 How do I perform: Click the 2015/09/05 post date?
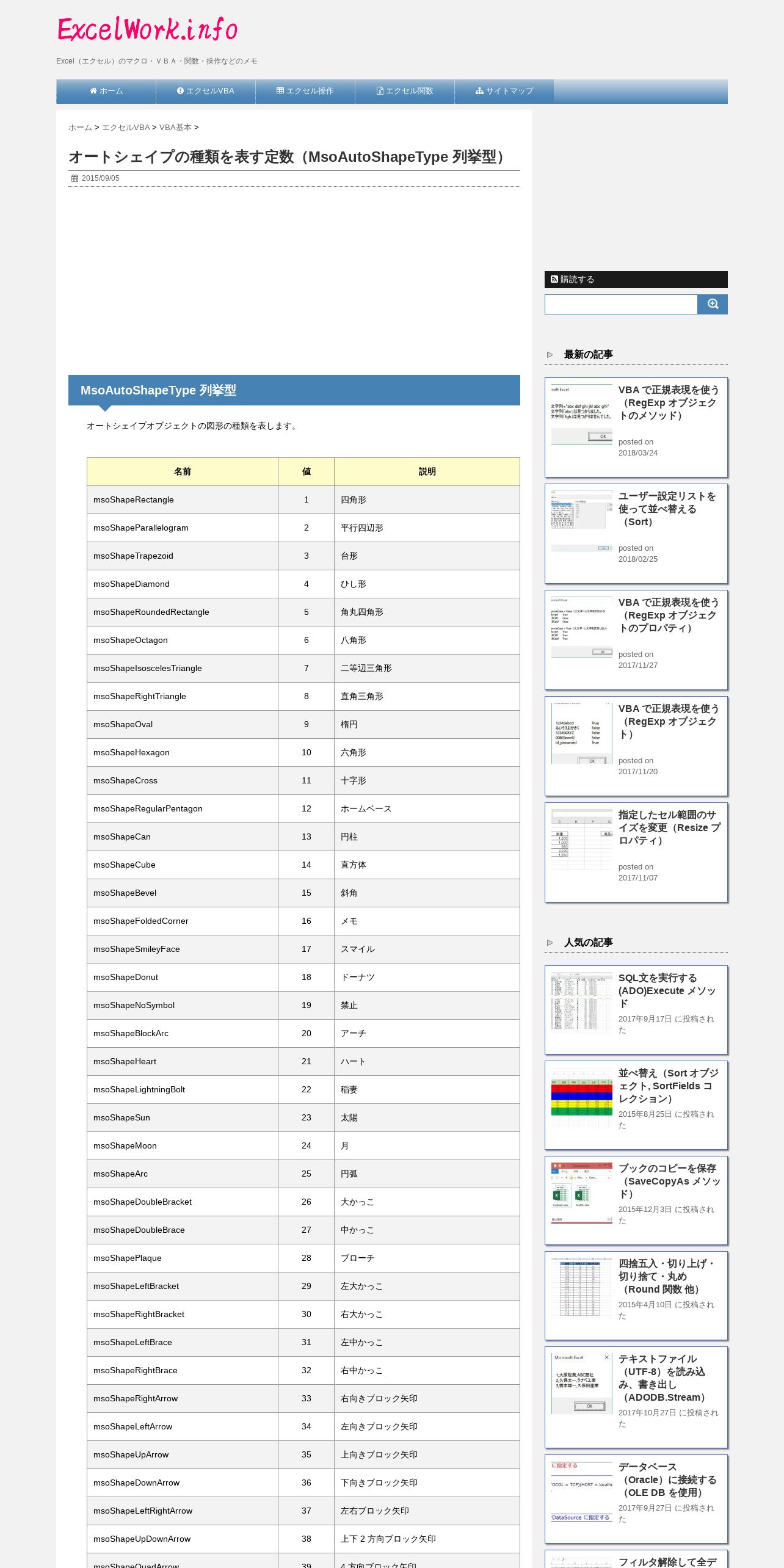(x=100, y=178)
